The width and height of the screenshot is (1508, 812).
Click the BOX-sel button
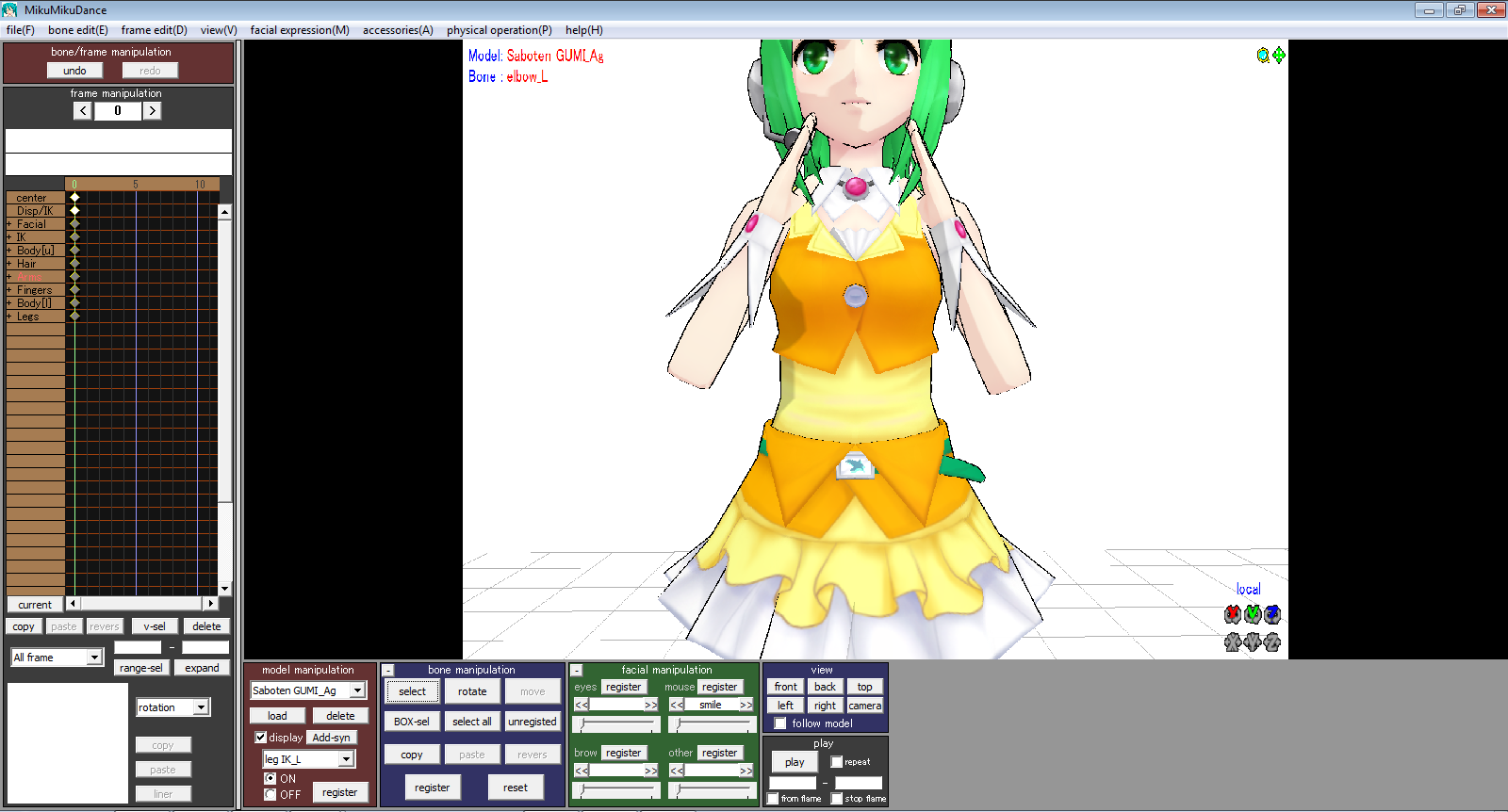412,722
